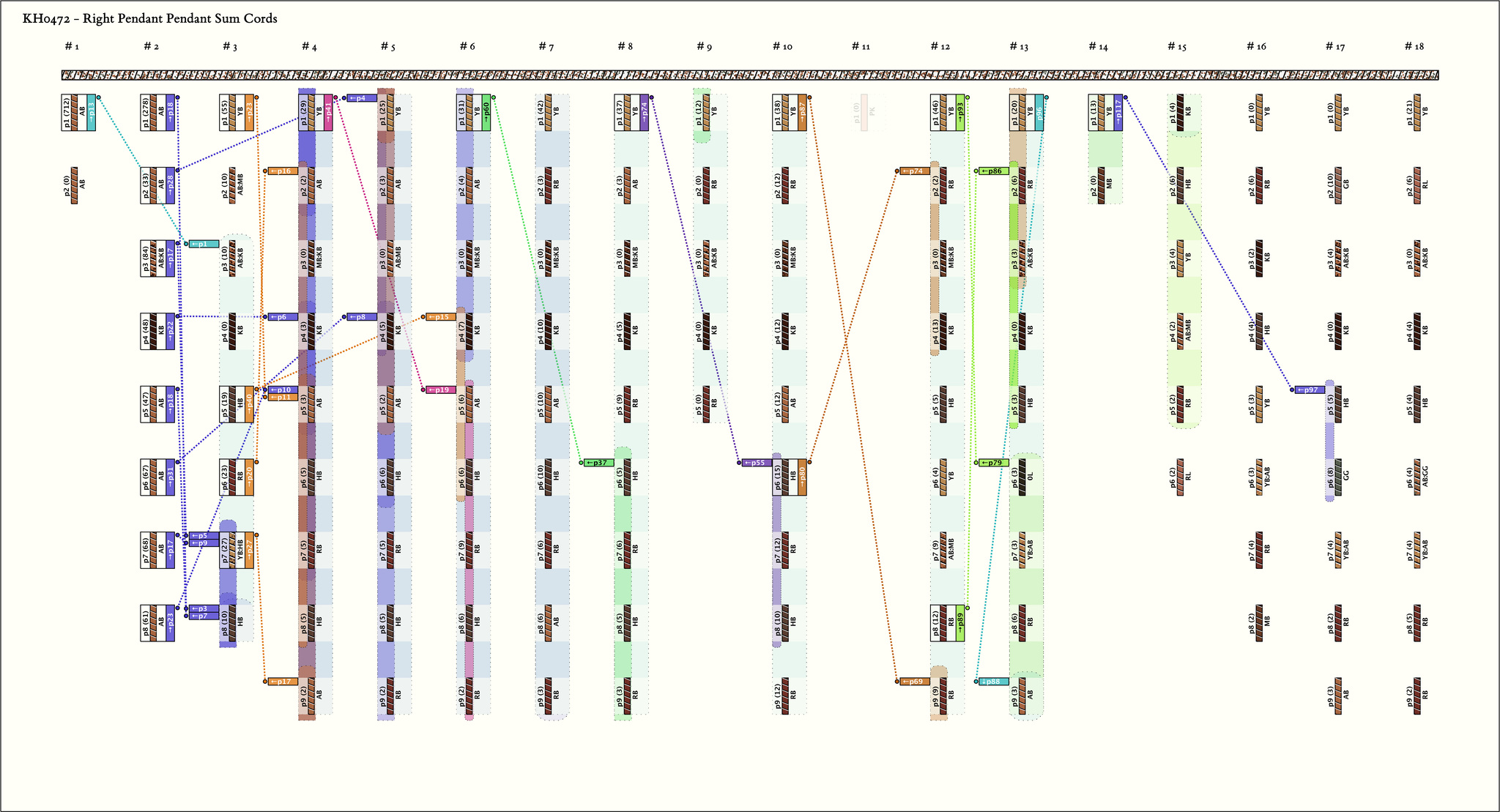Click the purple ←p55 tag

[757, 463]
